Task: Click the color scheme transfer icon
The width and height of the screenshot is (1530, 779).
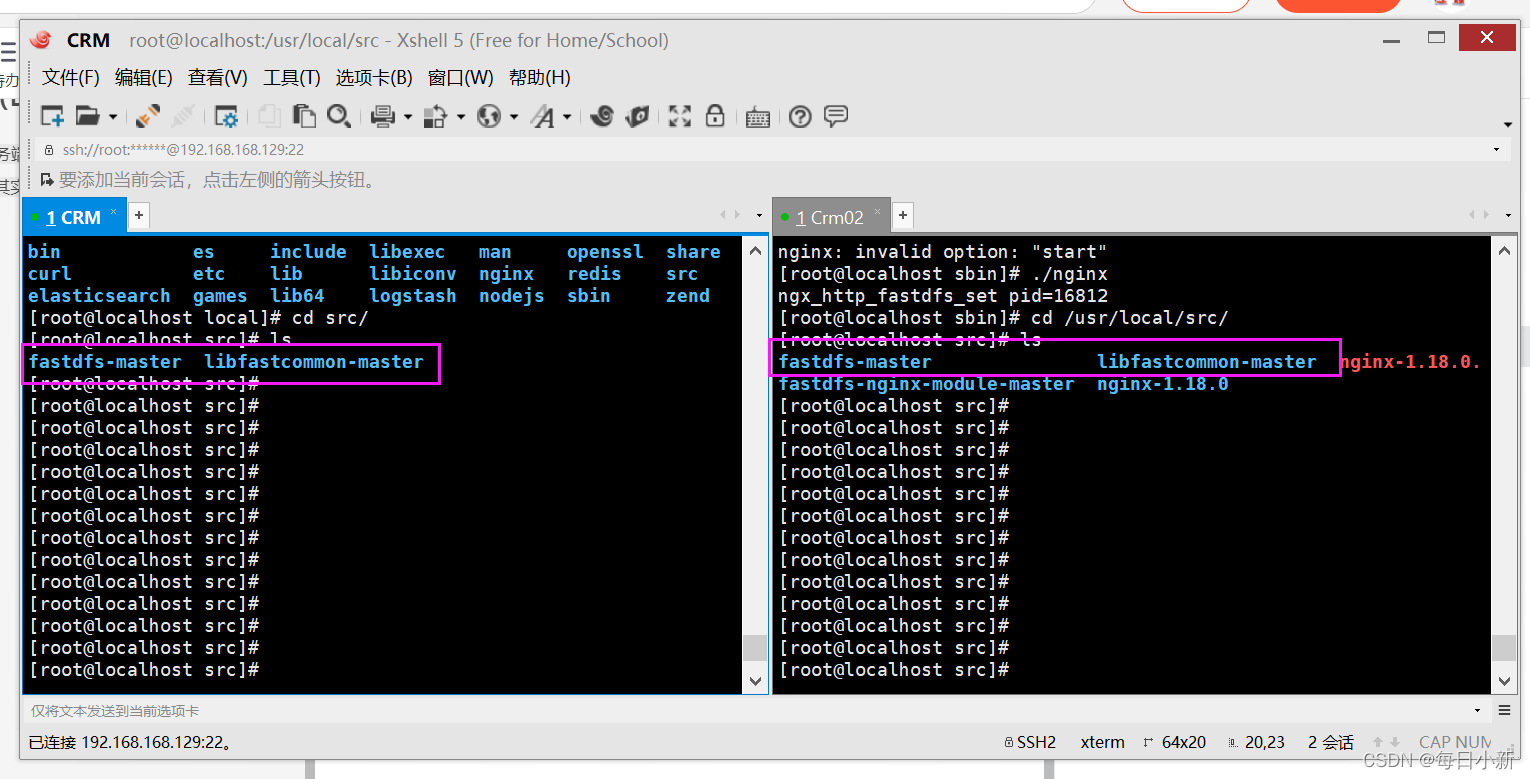Action: [x=435, y=116]
